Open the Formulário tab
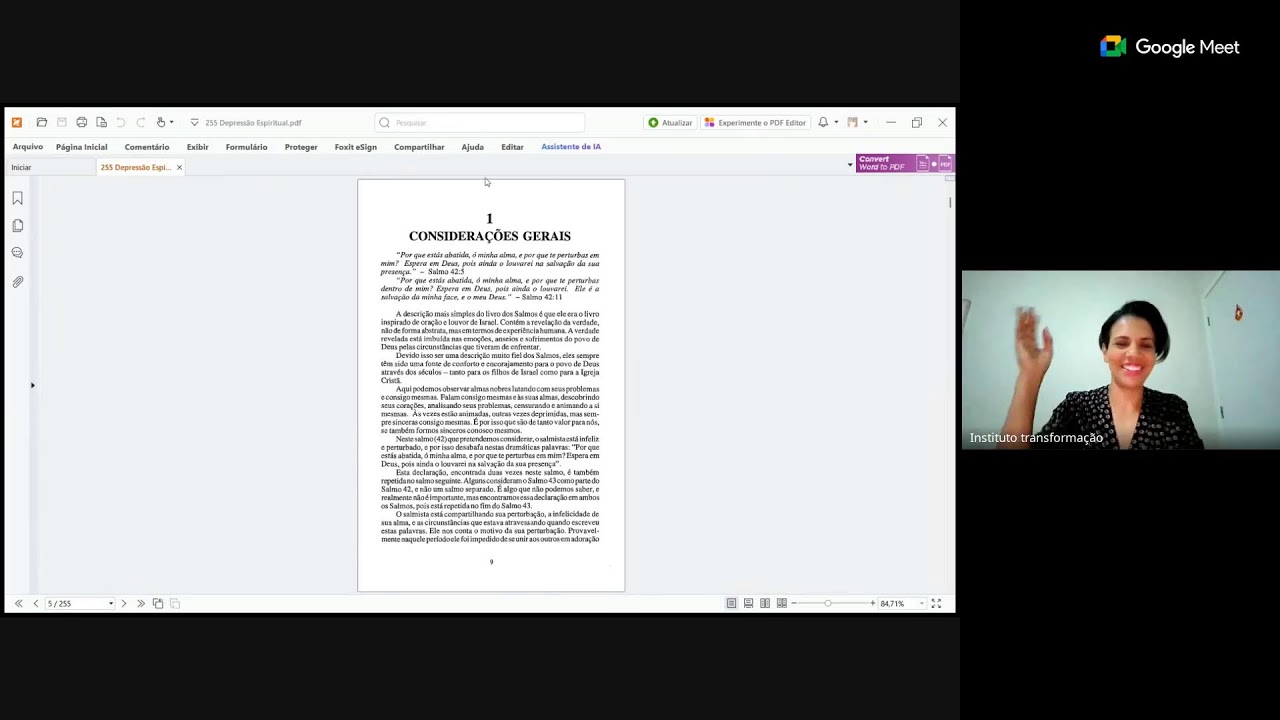 point(246,147)
